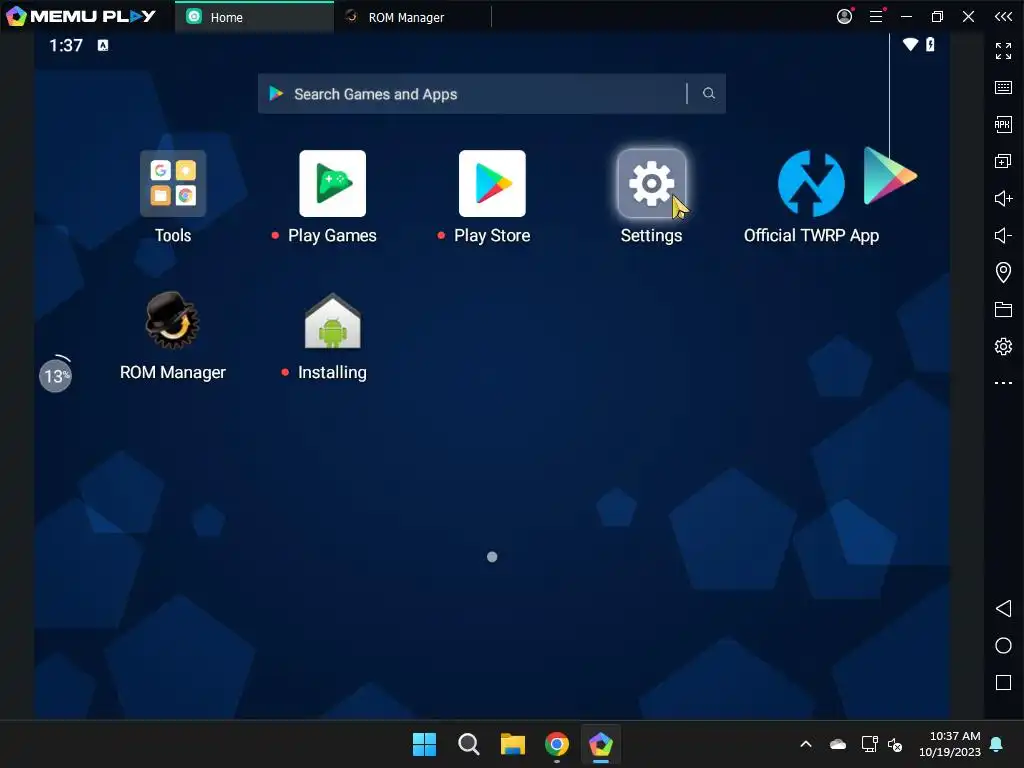This screenshot has width=1024, height=768.
Task: Click the battery status icon
Action: [930, 44]
